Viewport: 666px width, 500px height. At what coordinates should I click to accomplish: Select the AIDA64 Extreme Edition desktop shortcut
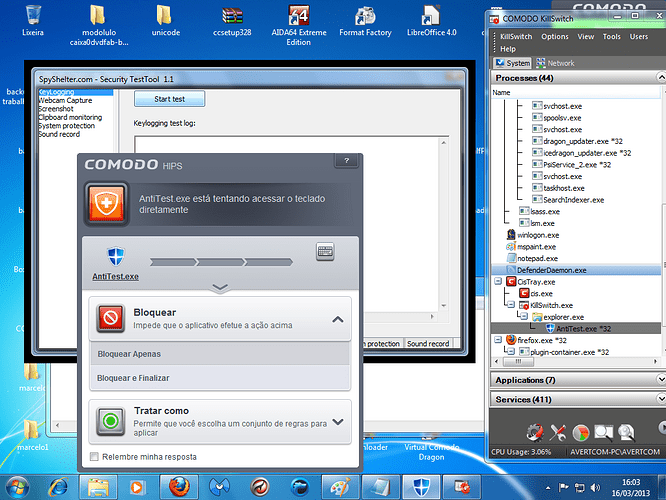(x=299, y=25)
